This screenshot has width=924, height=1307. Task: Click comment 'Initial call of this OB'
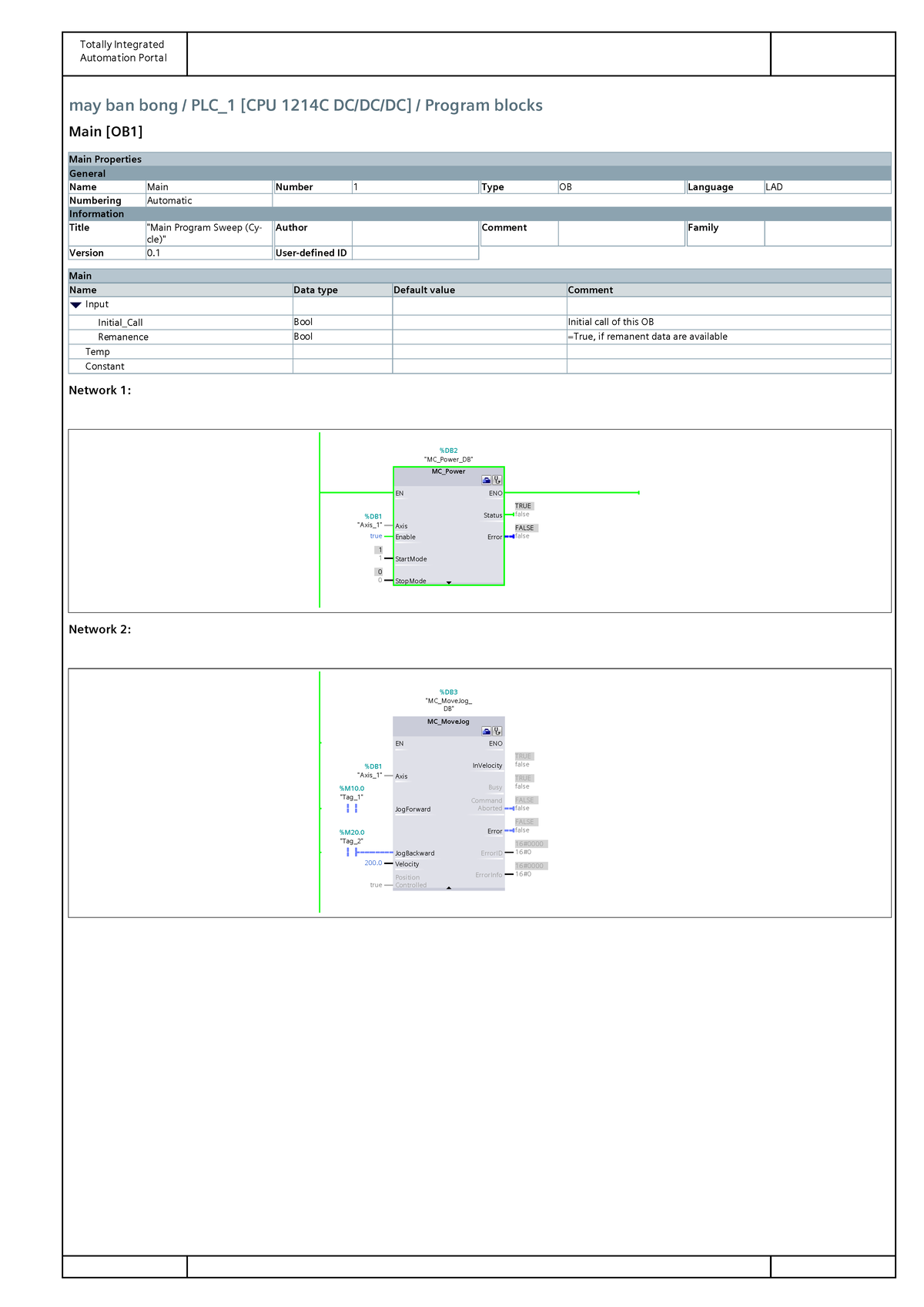(x=611, y=322)
